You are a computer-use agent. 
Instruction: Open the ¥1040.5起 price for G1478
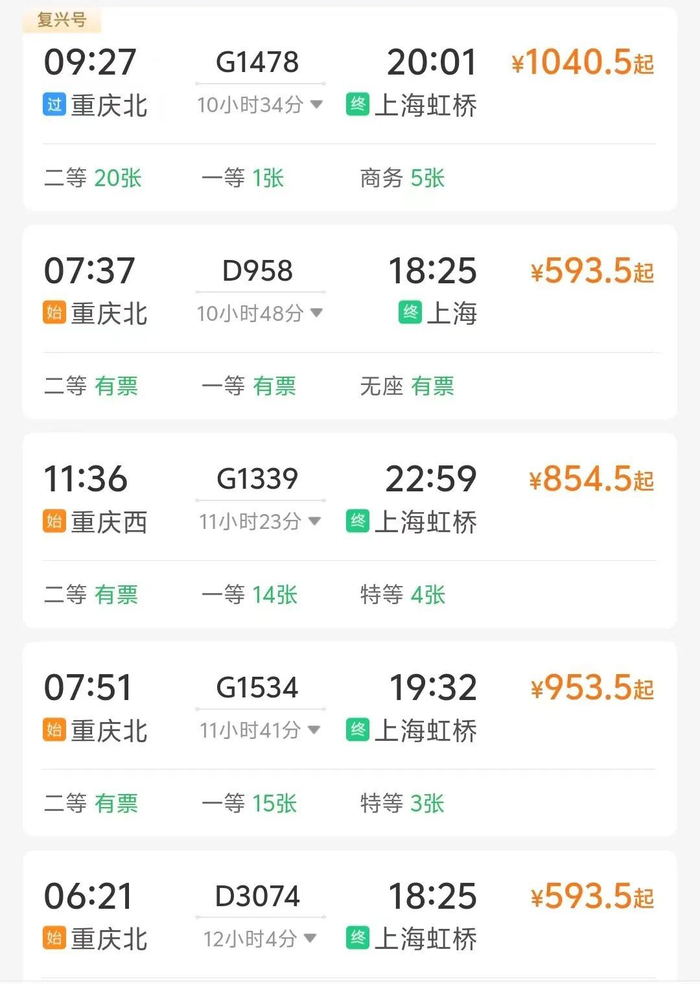582,64
